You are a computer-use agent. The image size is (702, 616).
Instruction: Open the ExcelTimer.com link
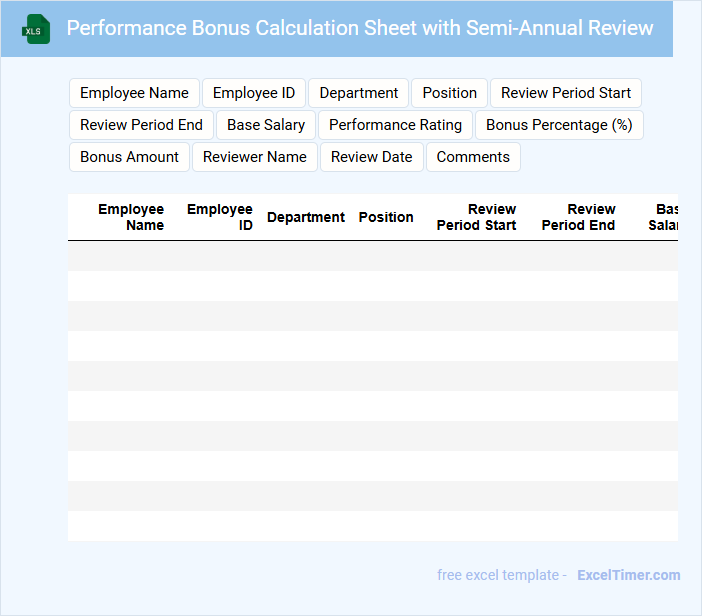pos(628,575)
